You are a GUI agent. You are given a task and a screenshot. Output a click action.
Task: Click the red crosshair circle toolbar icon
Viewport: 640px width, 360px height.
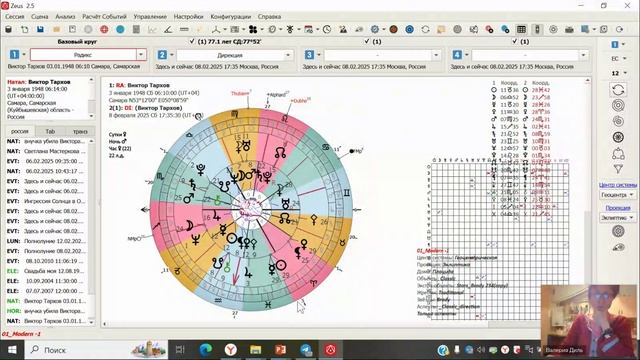104,29
